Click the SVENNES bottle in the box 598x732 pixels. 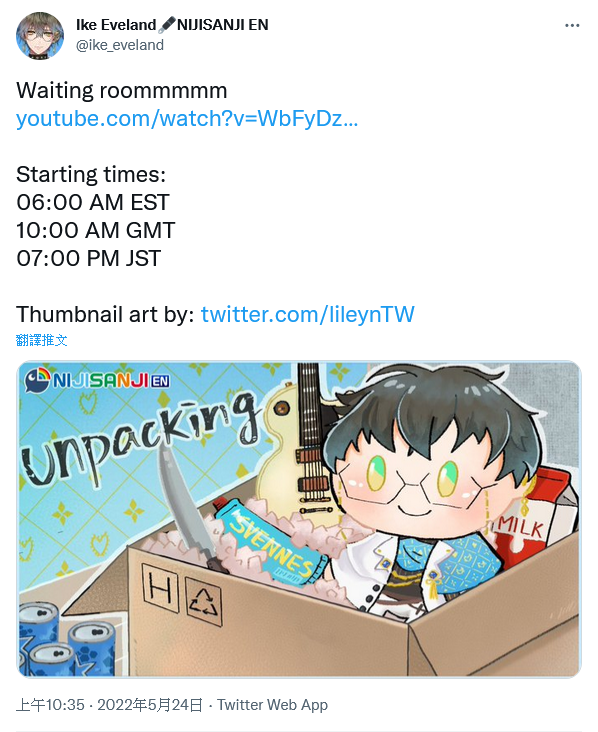click(271, 540)
